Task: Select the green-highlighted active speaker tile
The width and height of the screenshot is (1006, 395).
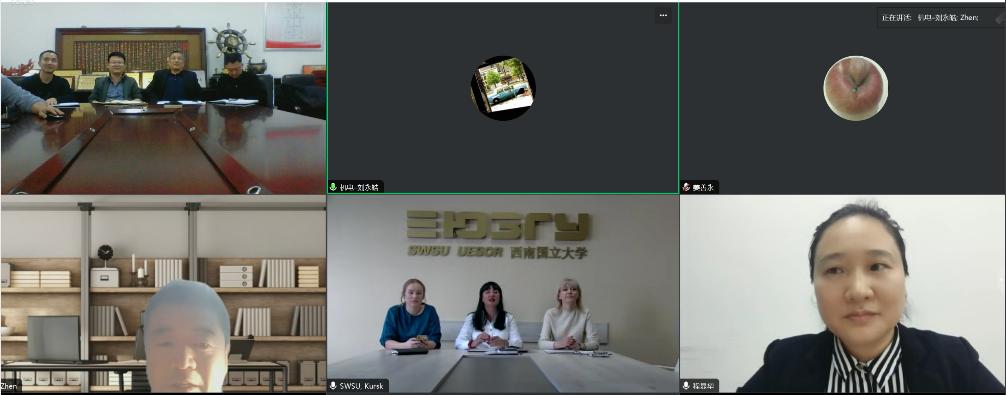Action: (503, 98)
